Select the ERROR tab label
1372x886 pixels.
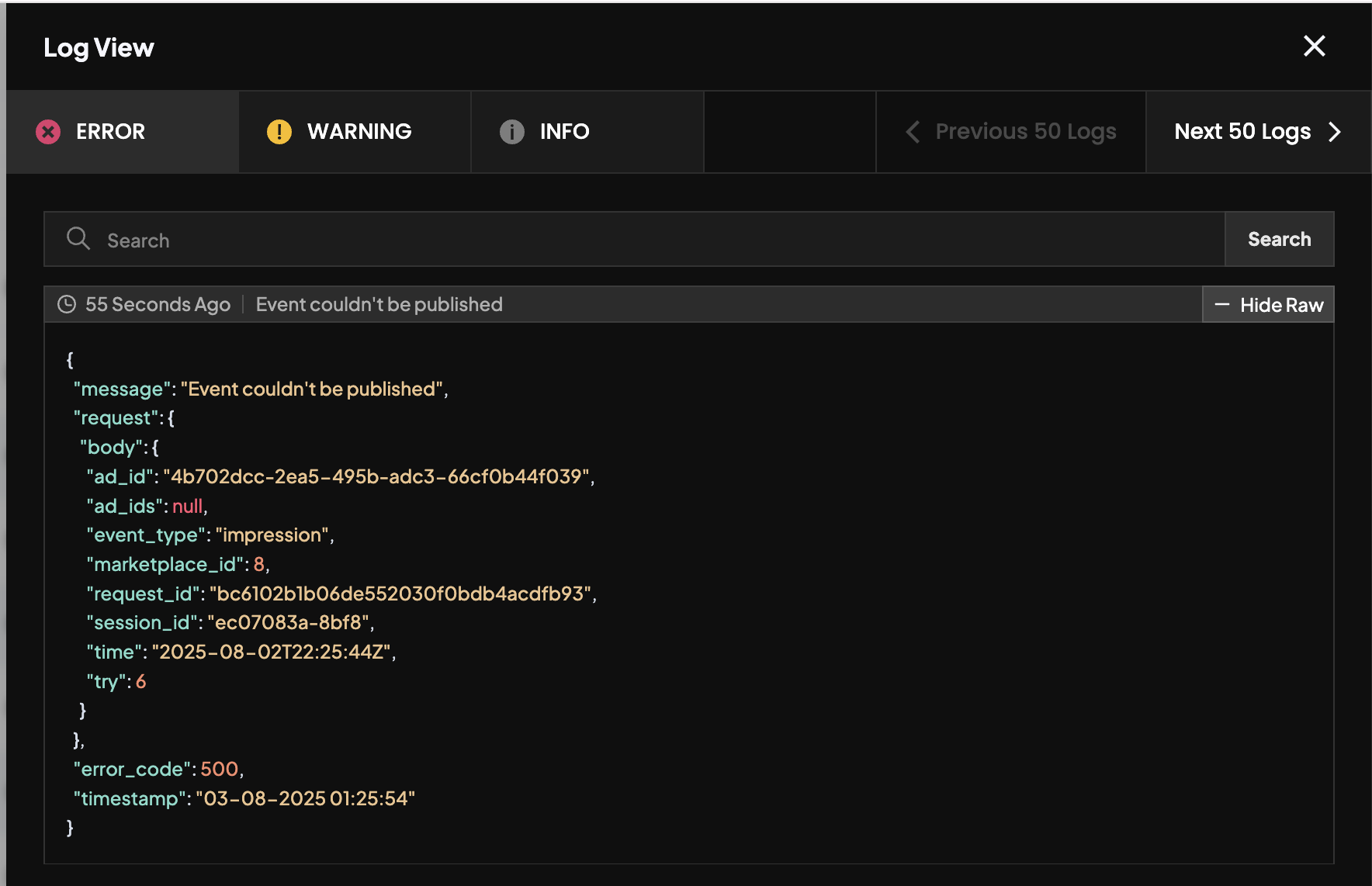[110, 132]
